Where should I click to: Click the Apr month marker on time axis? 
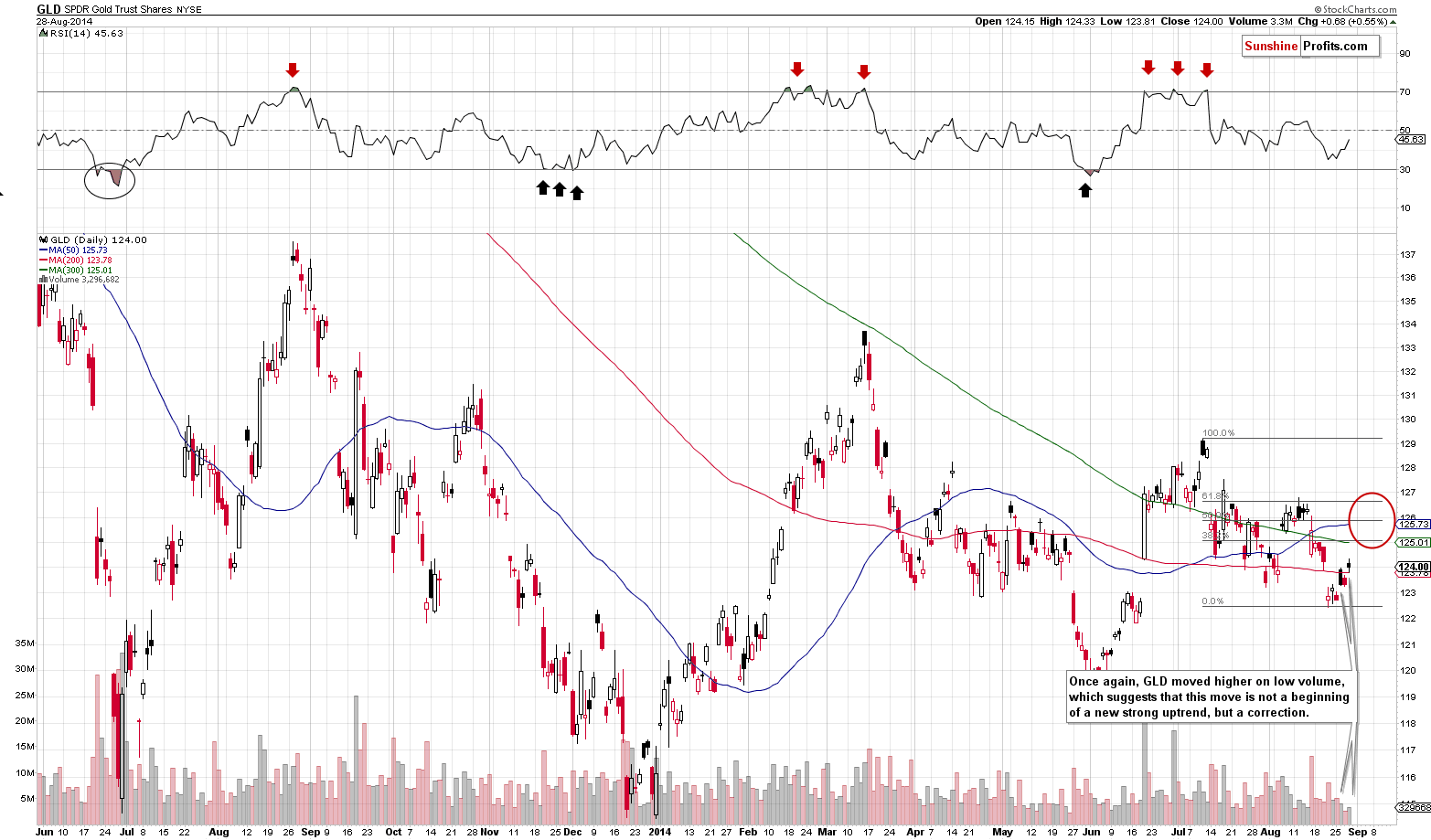click(x=914, y=833)
